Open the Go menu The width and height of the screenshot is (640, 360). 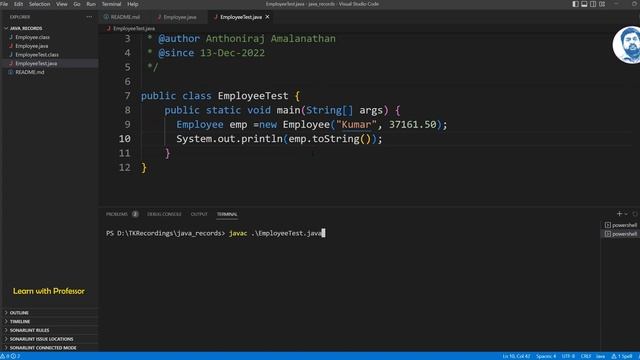(77, 4)
